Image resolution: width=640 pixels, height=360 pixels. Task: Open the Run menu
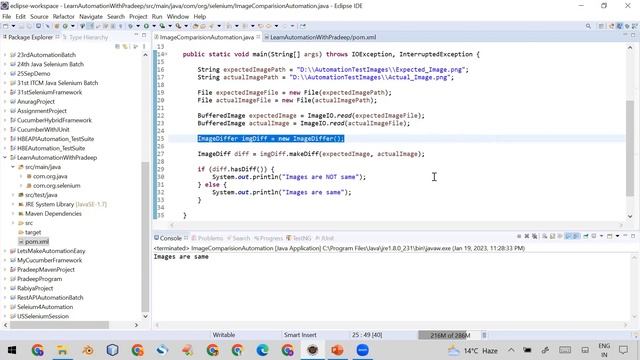(157, 17)
